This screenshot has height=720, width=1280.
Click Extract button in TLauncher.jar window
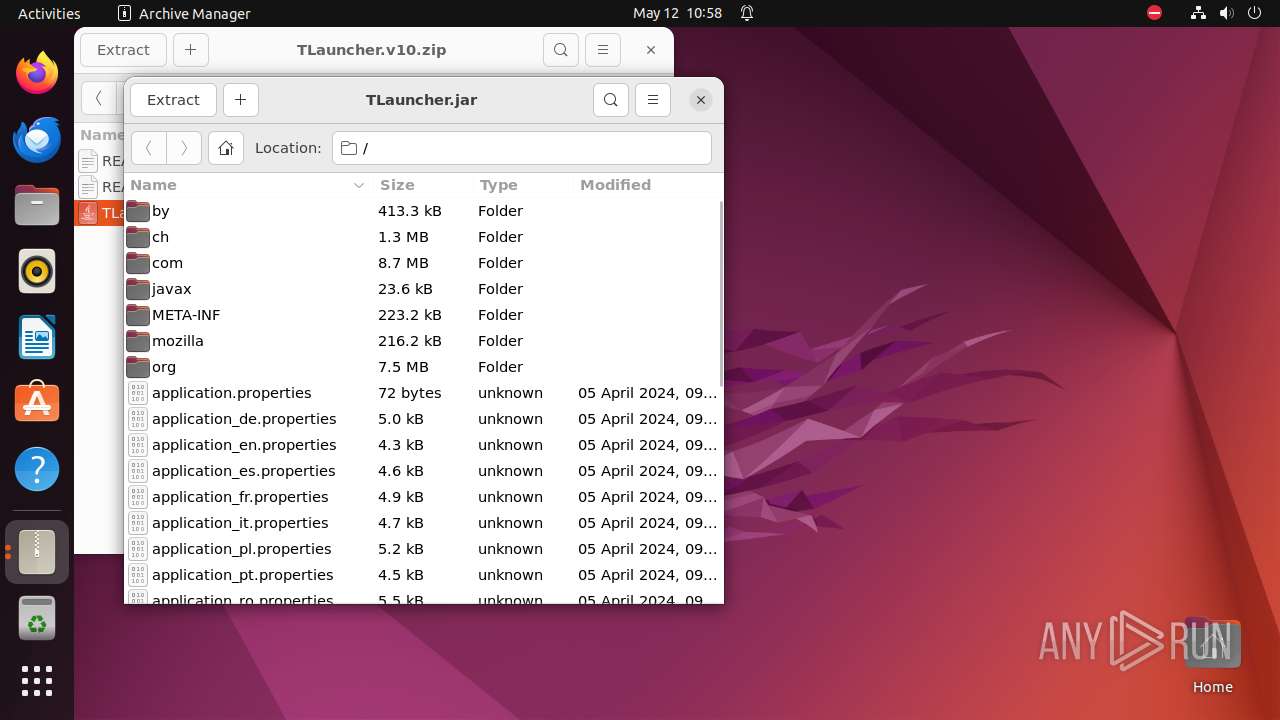(x=173, y=100)
